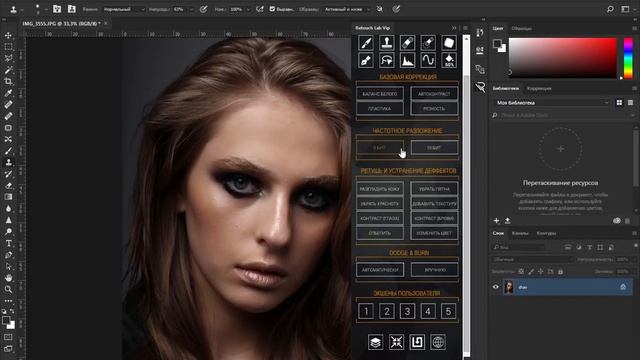Click the stamp icon in Retouch Lab panel
This screenshot has width=640, height=360.
tap(387, 42)
